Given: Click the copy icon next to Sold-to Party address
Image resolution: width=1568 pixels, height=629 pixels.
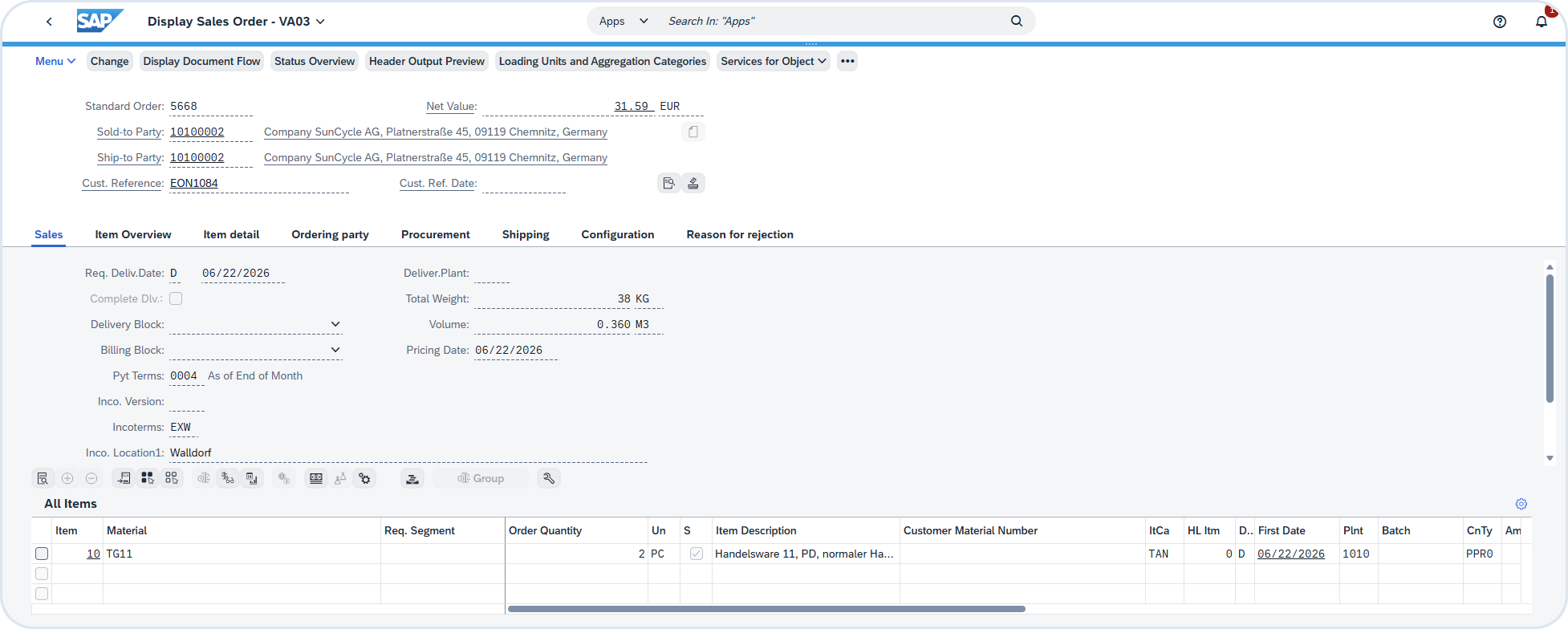Looking at the screenshot, I should pyautogui.click(x=693, y=132).
